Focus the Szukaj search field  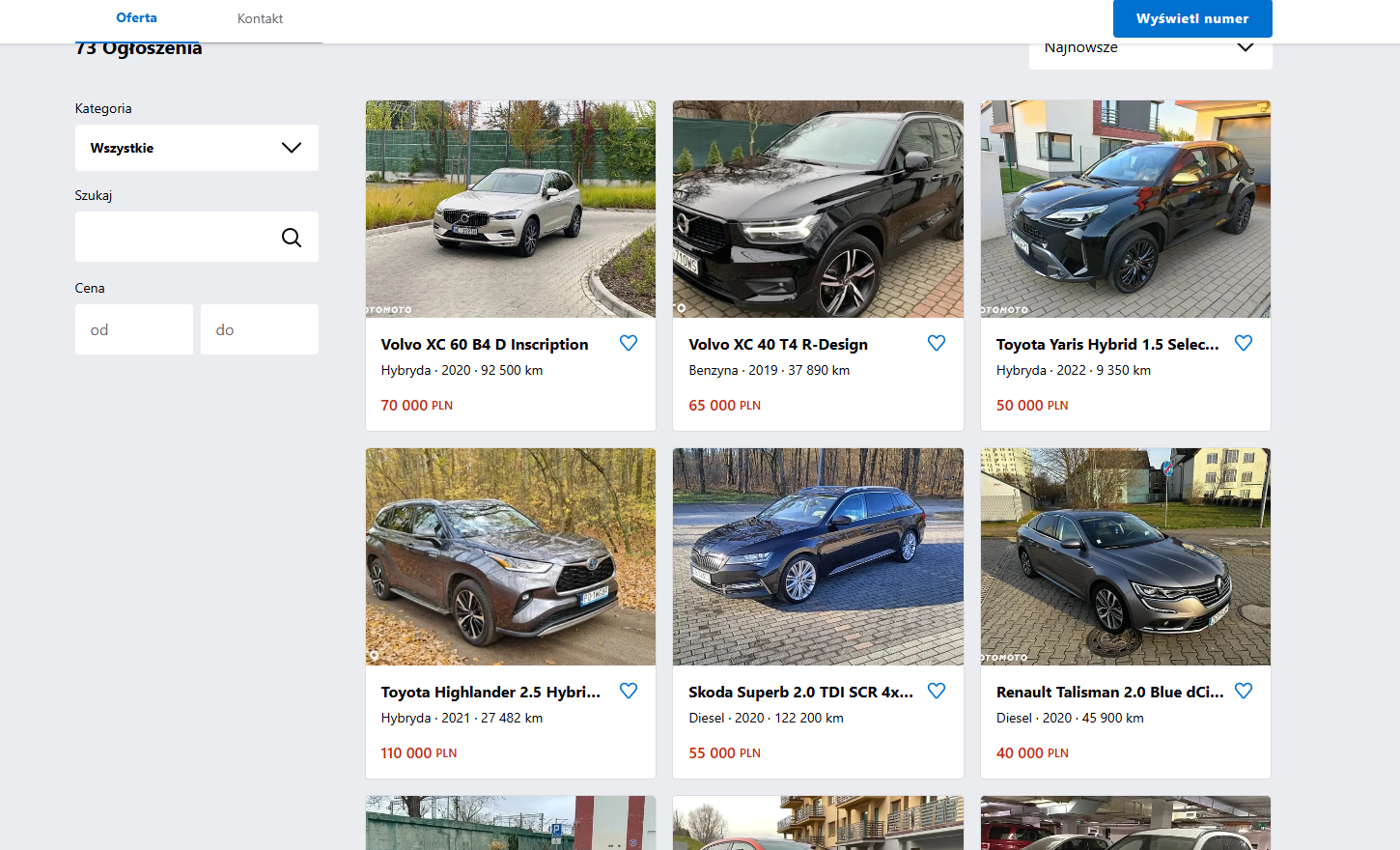point(197,237)
